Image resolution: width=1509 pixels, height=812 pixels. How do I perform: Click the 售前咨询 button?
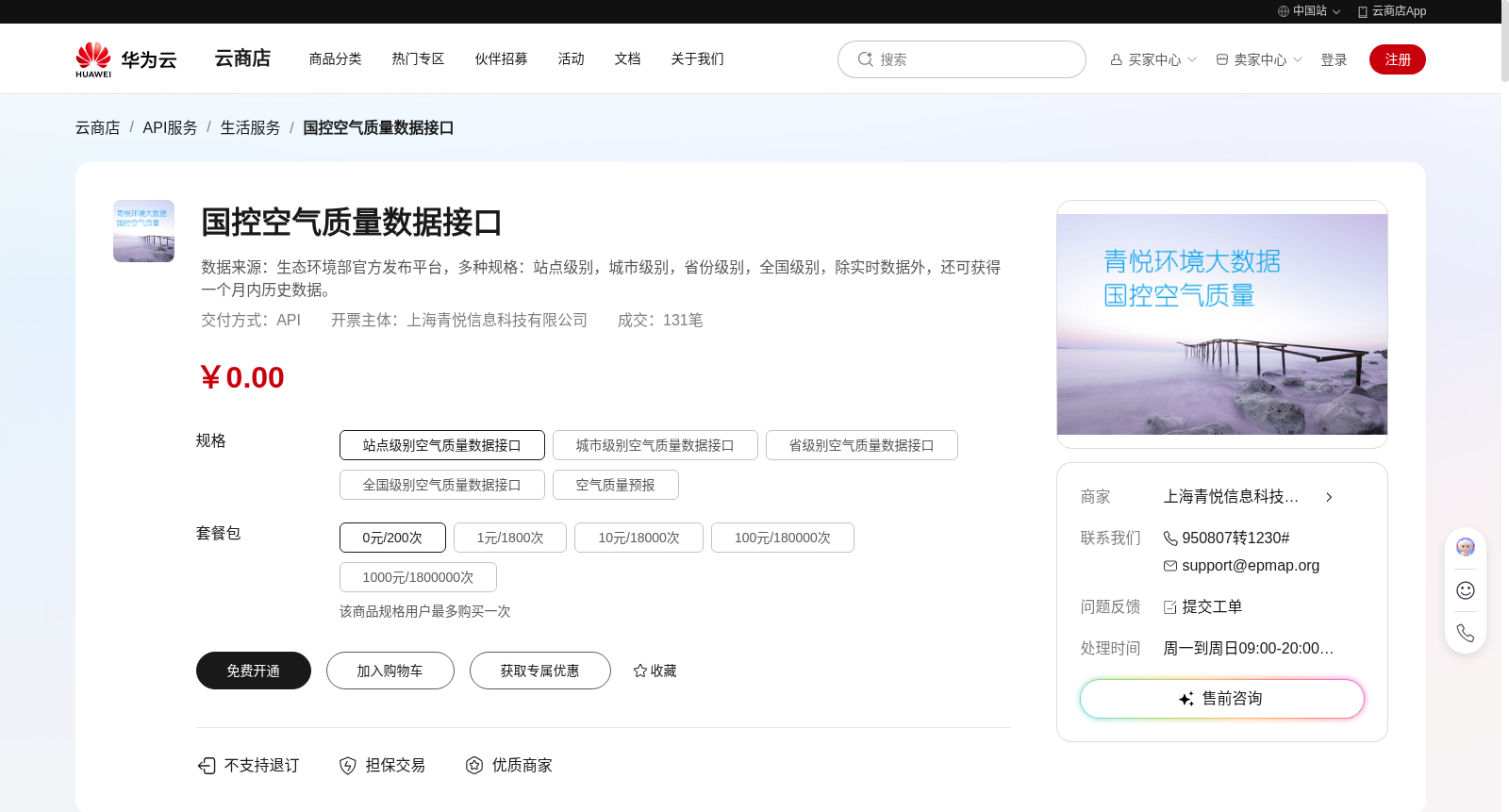[x=1222, y=699]
